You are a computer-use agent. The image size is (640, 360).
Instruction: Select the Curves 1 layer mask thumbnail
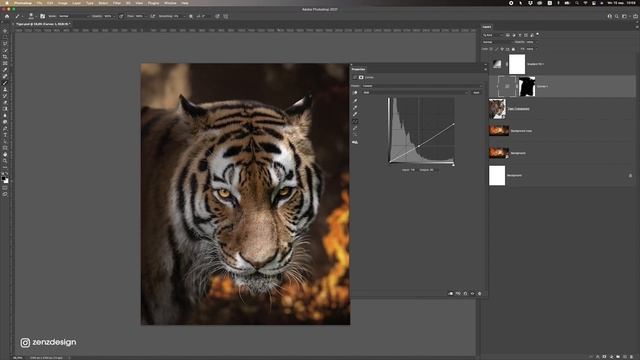tap(527, 87)
